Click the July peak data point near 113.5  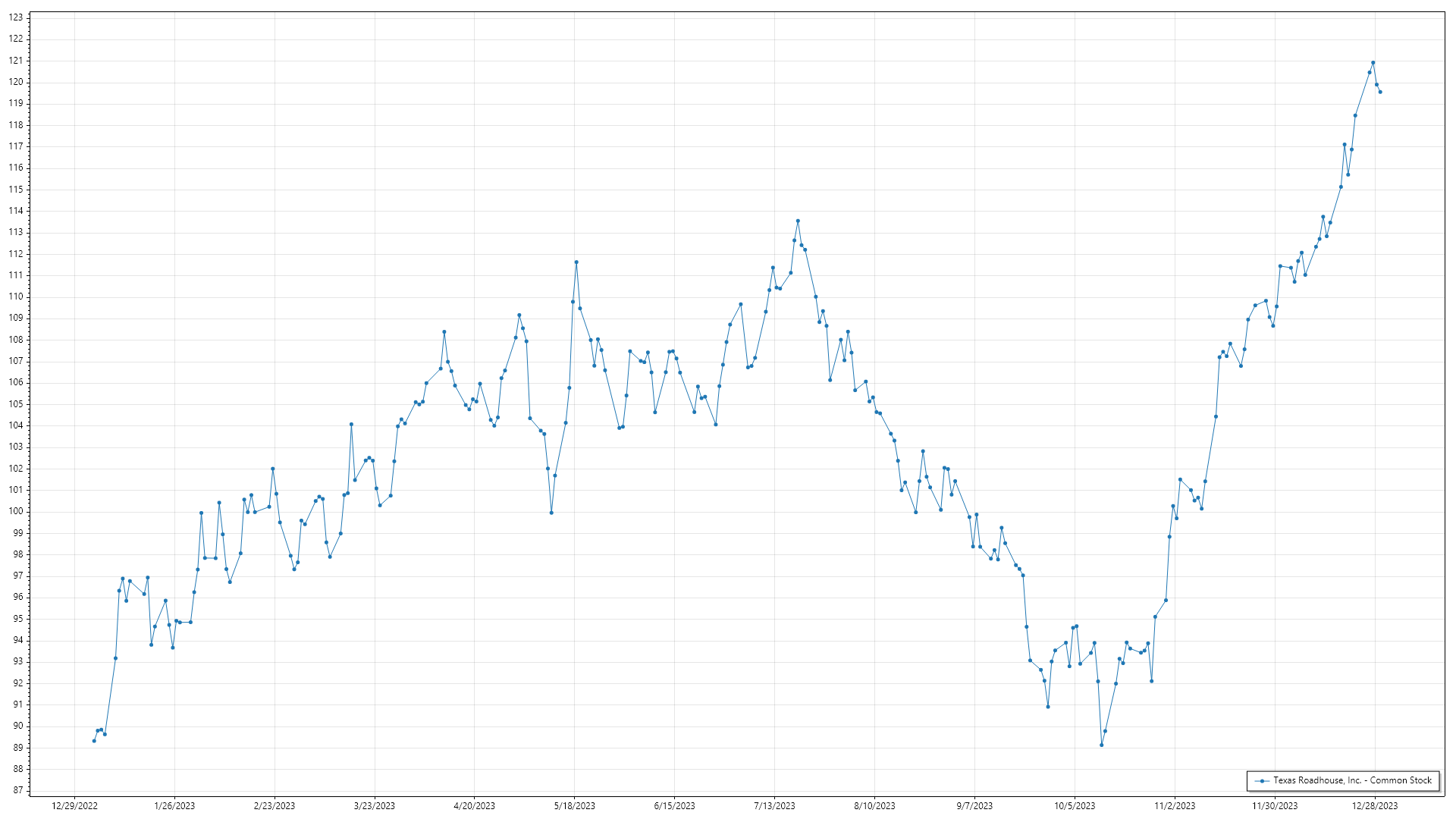tap(798, 221)
